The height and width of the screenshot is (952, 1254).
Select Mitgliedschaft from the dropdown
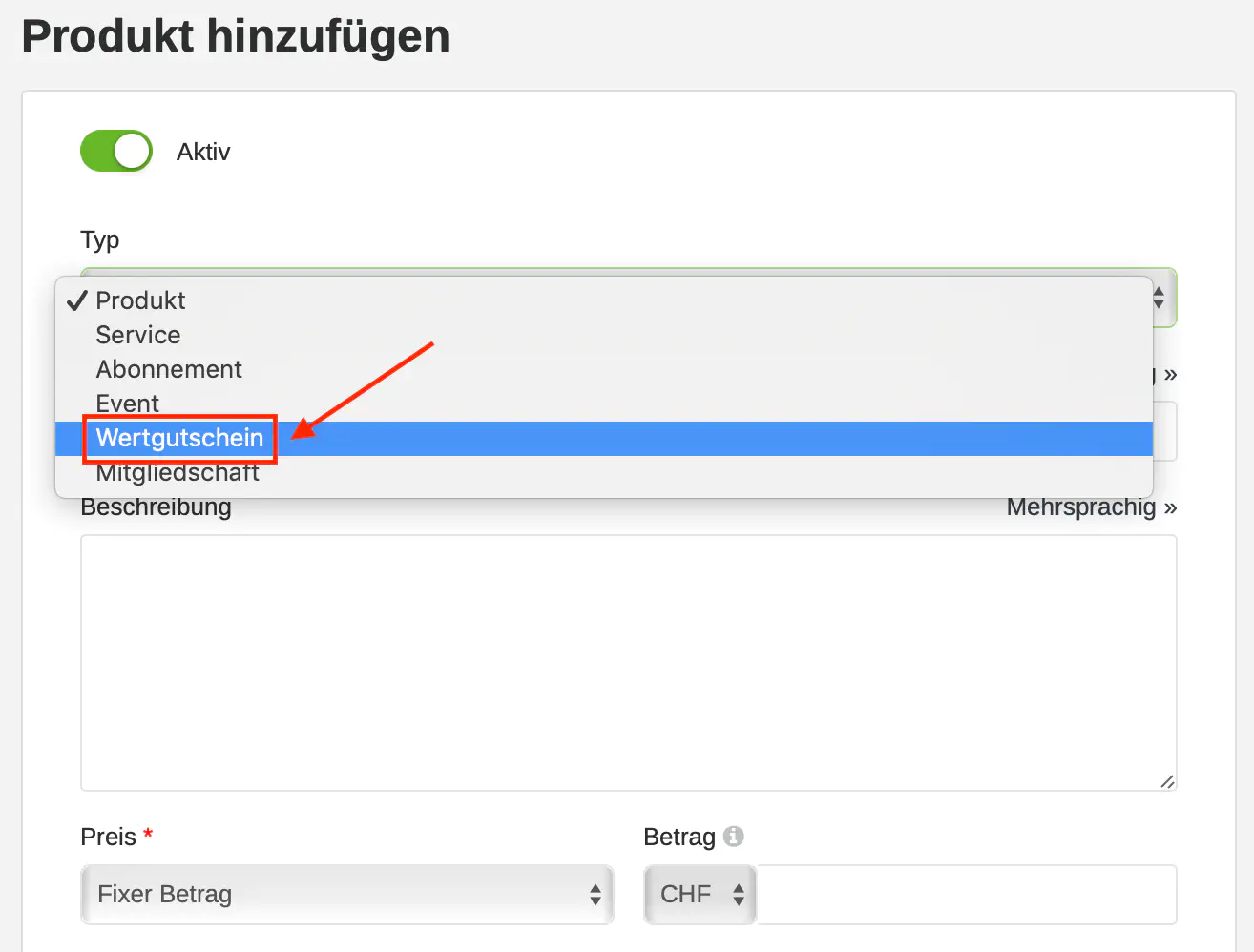pyautogui.click(x=178, y=473)
